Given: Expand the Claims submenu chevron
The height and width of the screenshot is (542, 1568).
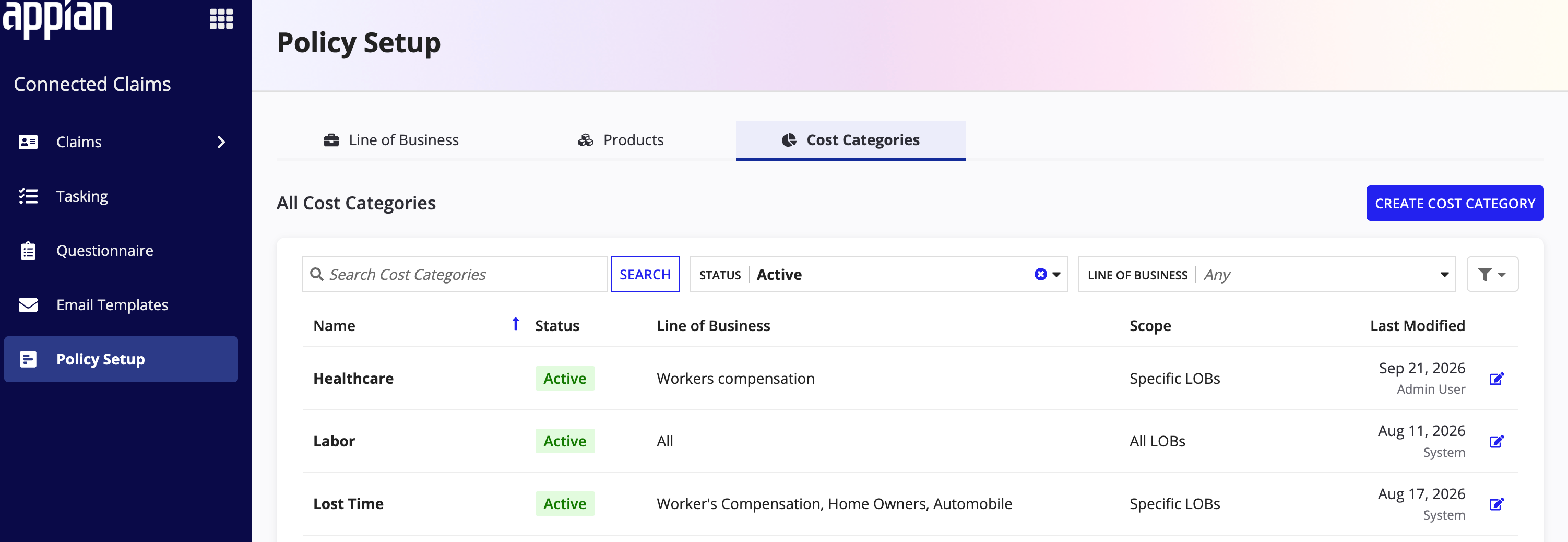Looking at the screenshot, I should tap(221, 142).
